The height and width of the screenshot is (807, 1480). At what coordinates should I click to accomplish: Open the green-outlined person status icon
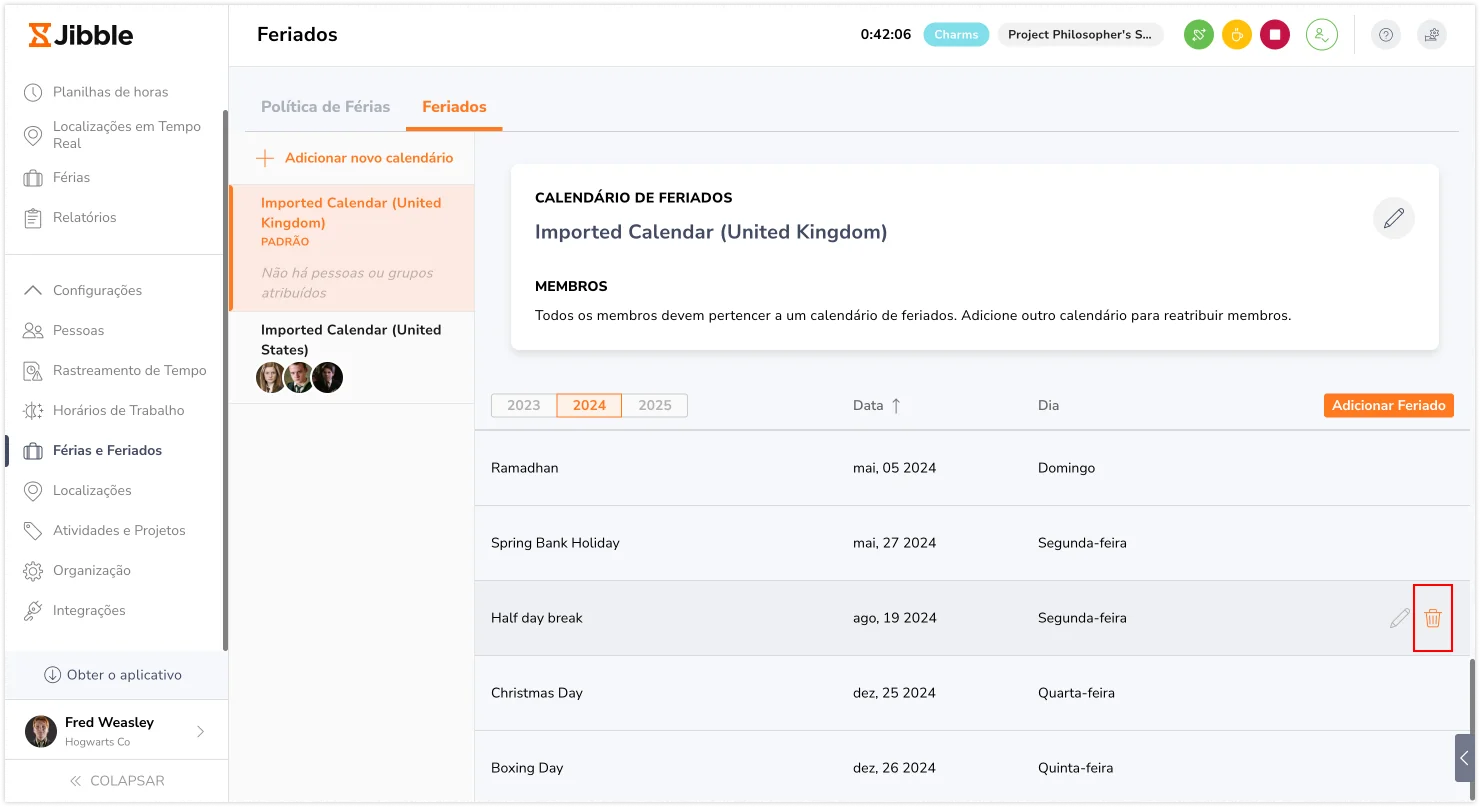click(x=1321, y=35)
